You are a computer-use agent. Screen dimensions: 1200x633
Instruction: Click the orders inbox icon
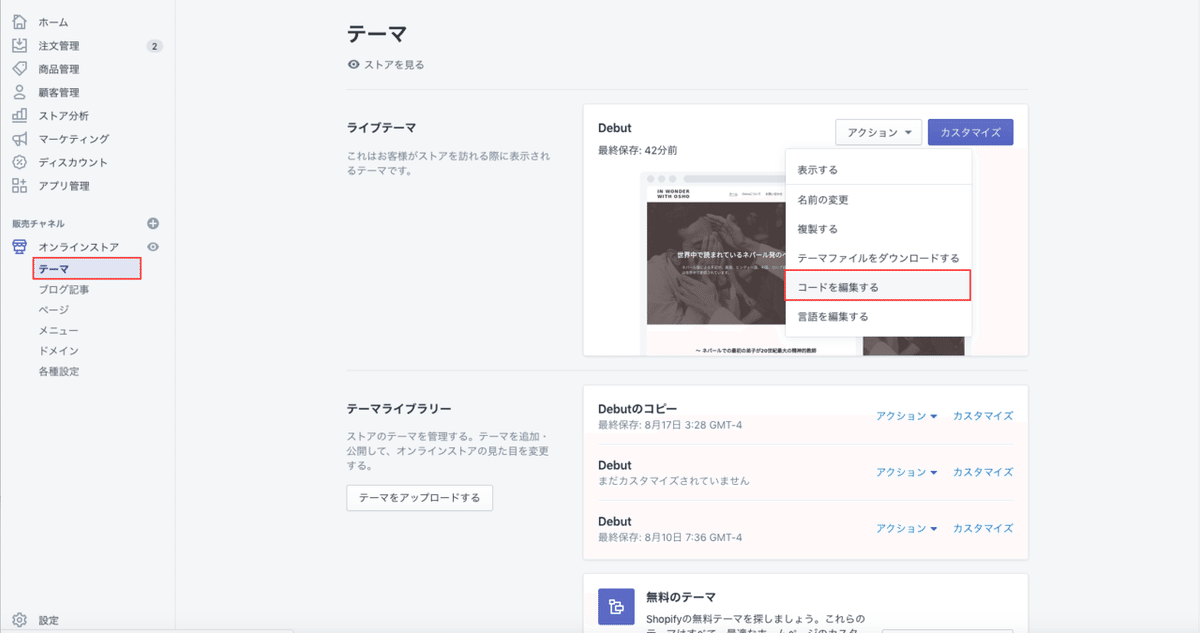pyautogui.click(x=19, y=45)
